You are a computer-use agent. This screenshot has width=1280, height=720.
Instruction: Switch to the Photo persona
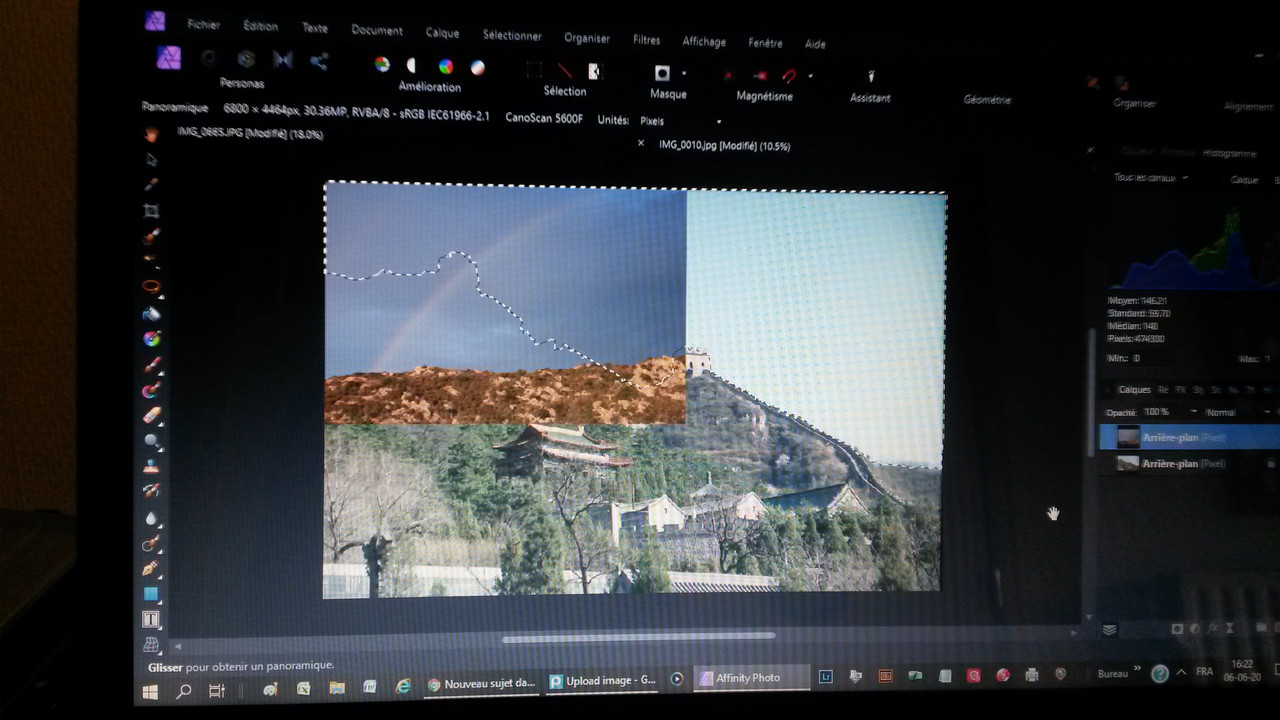(x=169, y=57)
